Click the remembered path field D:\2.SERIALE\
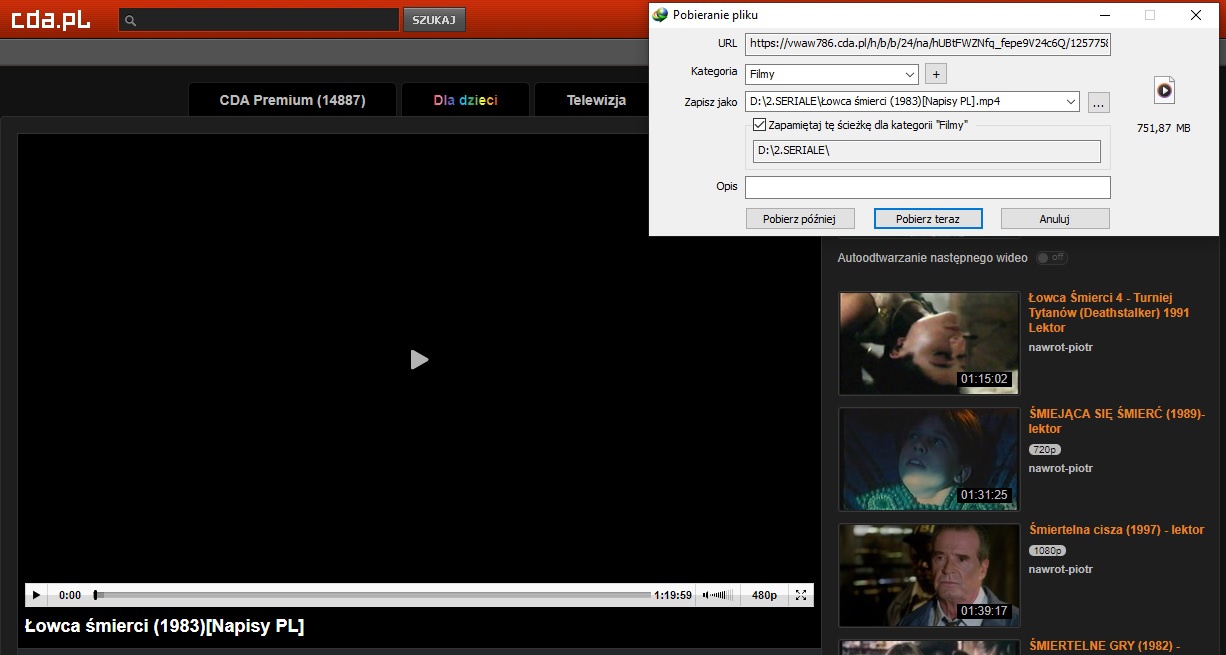1226x655 pixels. tap(927, 151)
